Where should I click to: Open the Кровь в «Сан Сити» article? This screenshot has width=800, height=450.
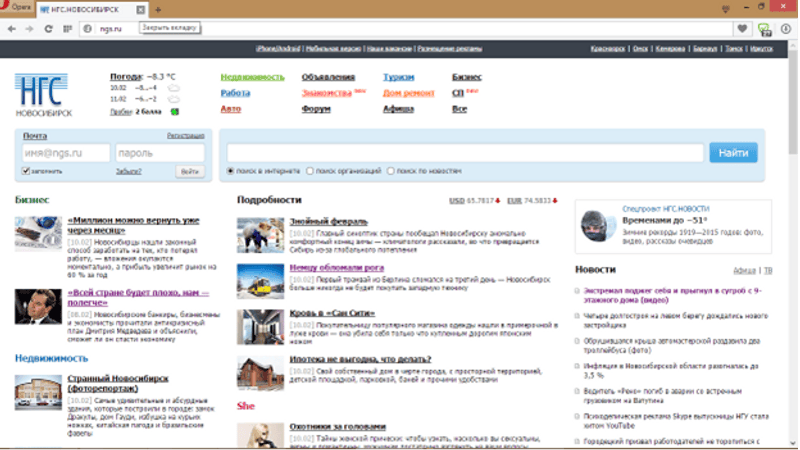tap(332, 313)
